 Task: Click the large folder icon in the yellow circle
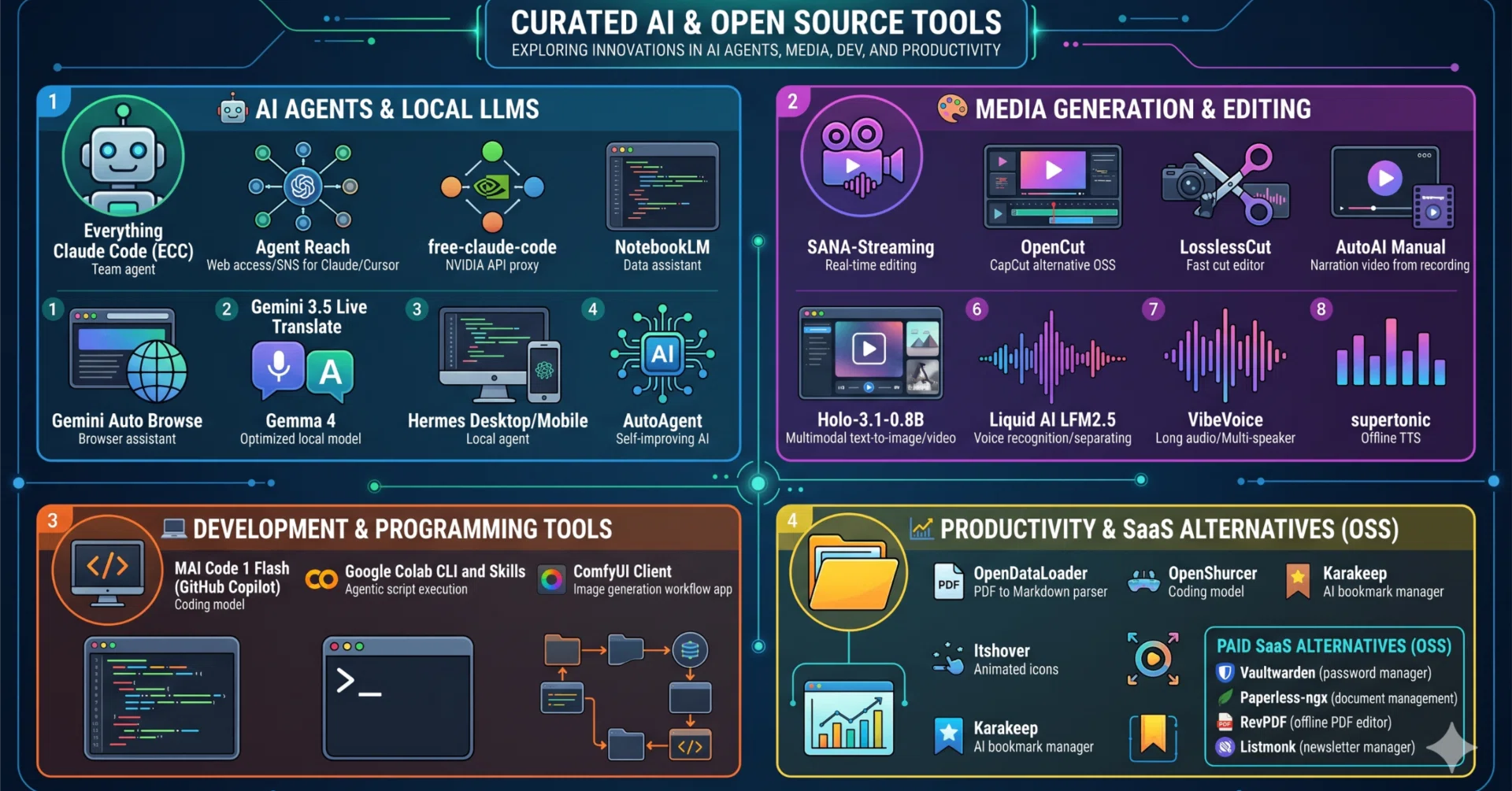click(x=849, y=571)
